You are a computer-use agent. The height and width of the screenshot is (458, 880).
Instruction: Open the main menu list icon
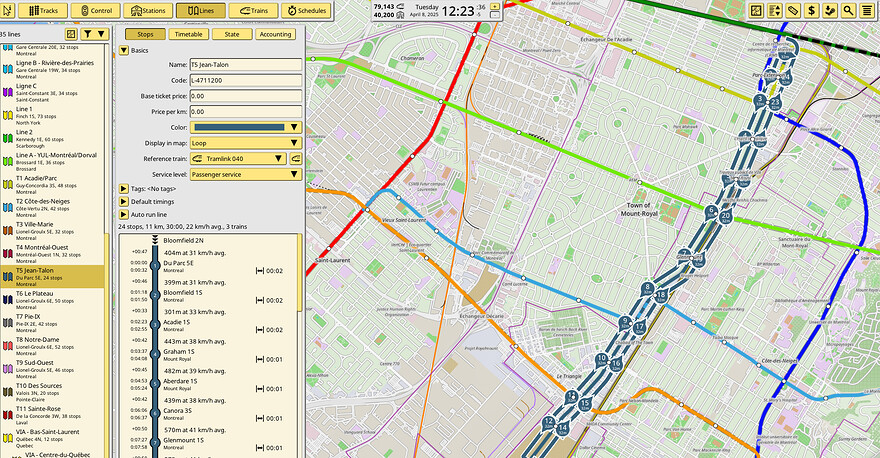coord(867,10)
